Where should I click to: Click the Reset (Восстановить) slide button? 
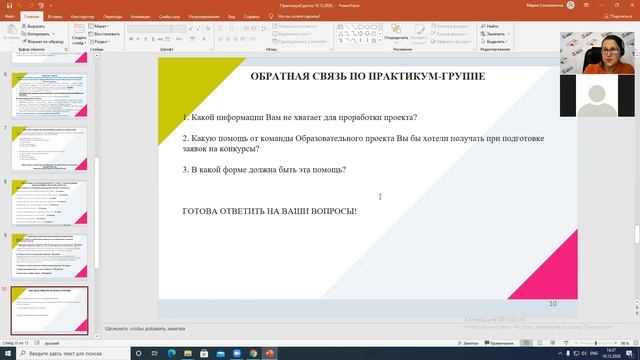(x=104, y=34)
